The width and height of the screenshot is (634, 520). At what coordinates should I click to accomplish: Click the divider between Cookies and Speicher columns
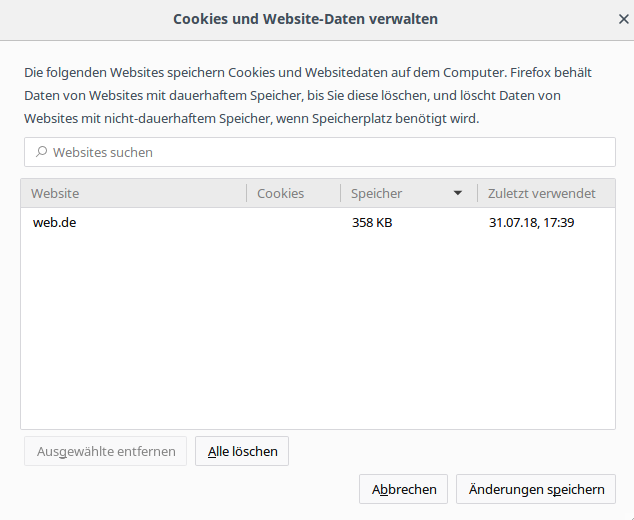coord(341,193)
